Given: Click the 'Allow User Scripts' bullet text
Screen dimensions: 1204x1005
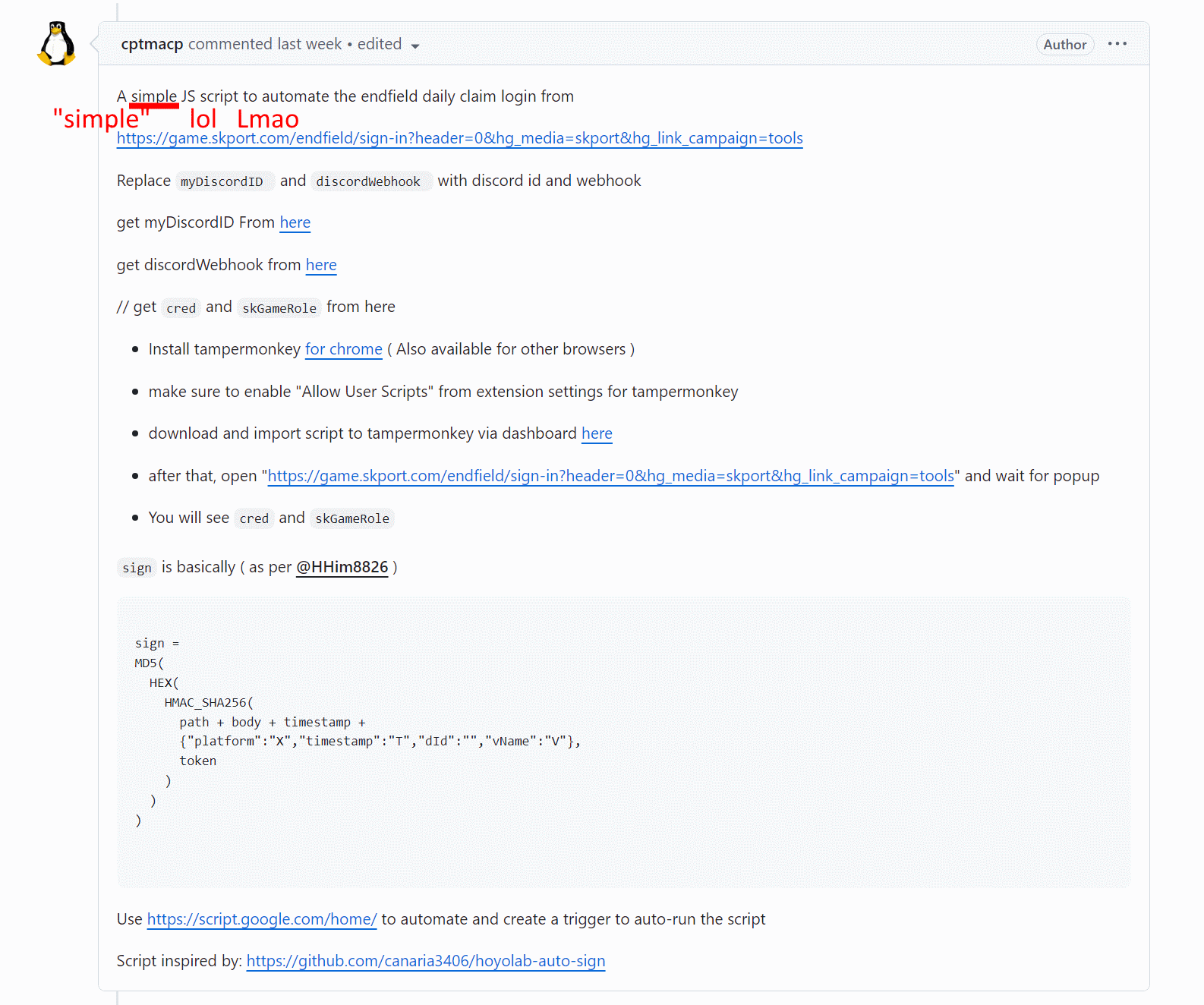Looking at the screenshot, I should [443, 392].
